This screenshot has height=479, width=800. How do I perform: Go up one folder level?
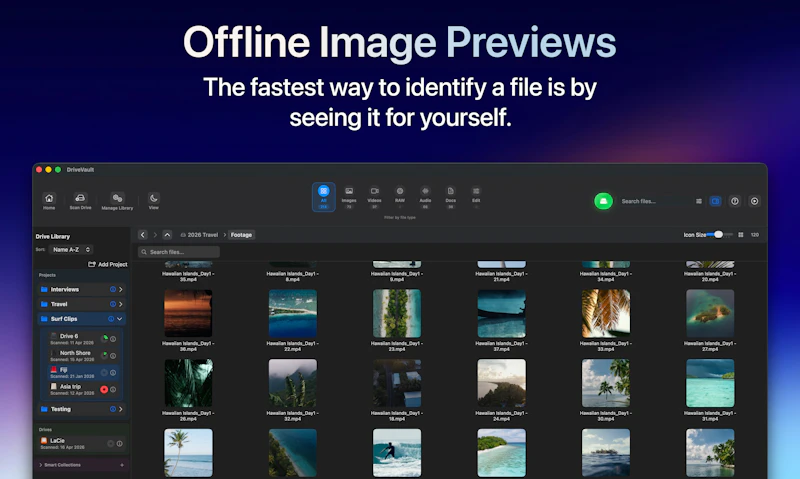[x=167, y=235]
